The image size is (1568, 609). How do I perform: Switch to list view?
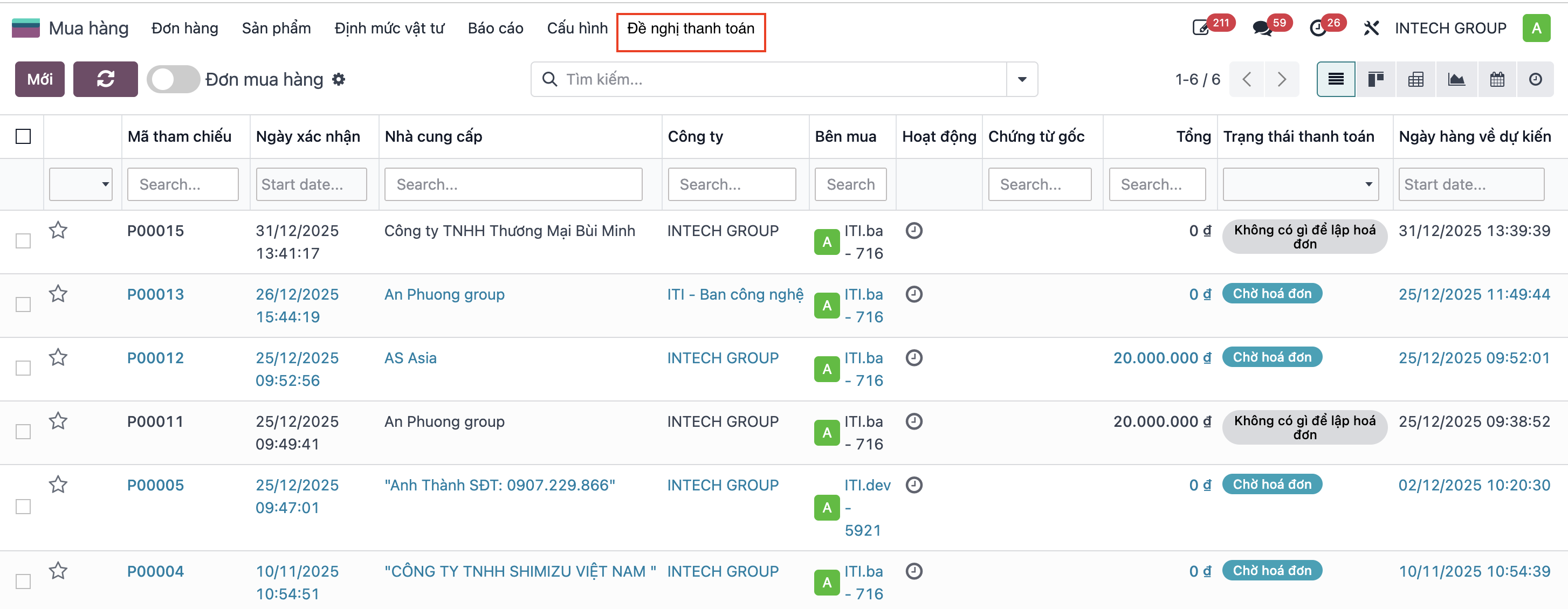1336,79
